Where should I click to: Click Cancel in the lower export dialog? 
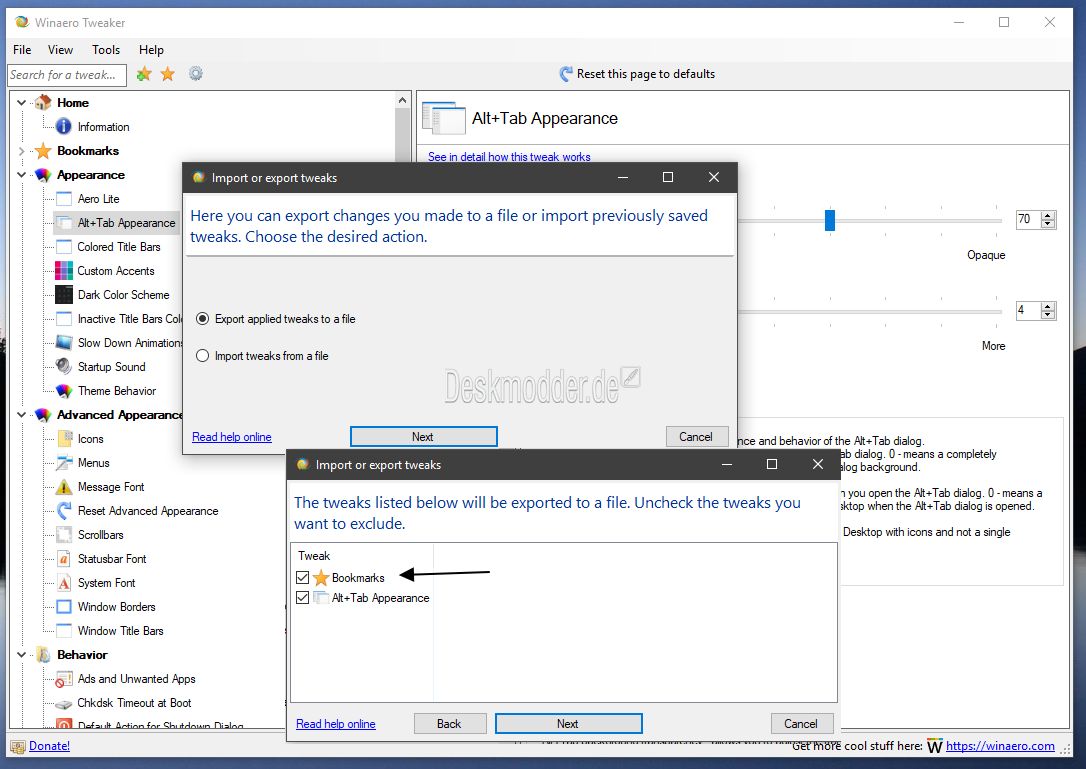coord(801,723)
